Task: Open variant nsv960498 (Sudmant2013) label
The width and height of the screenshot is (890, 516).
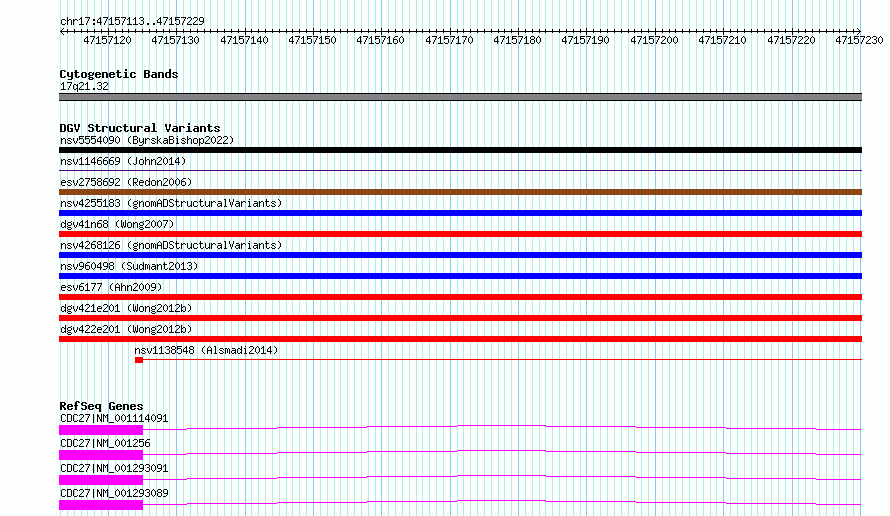Action: (x=129, y=266)
